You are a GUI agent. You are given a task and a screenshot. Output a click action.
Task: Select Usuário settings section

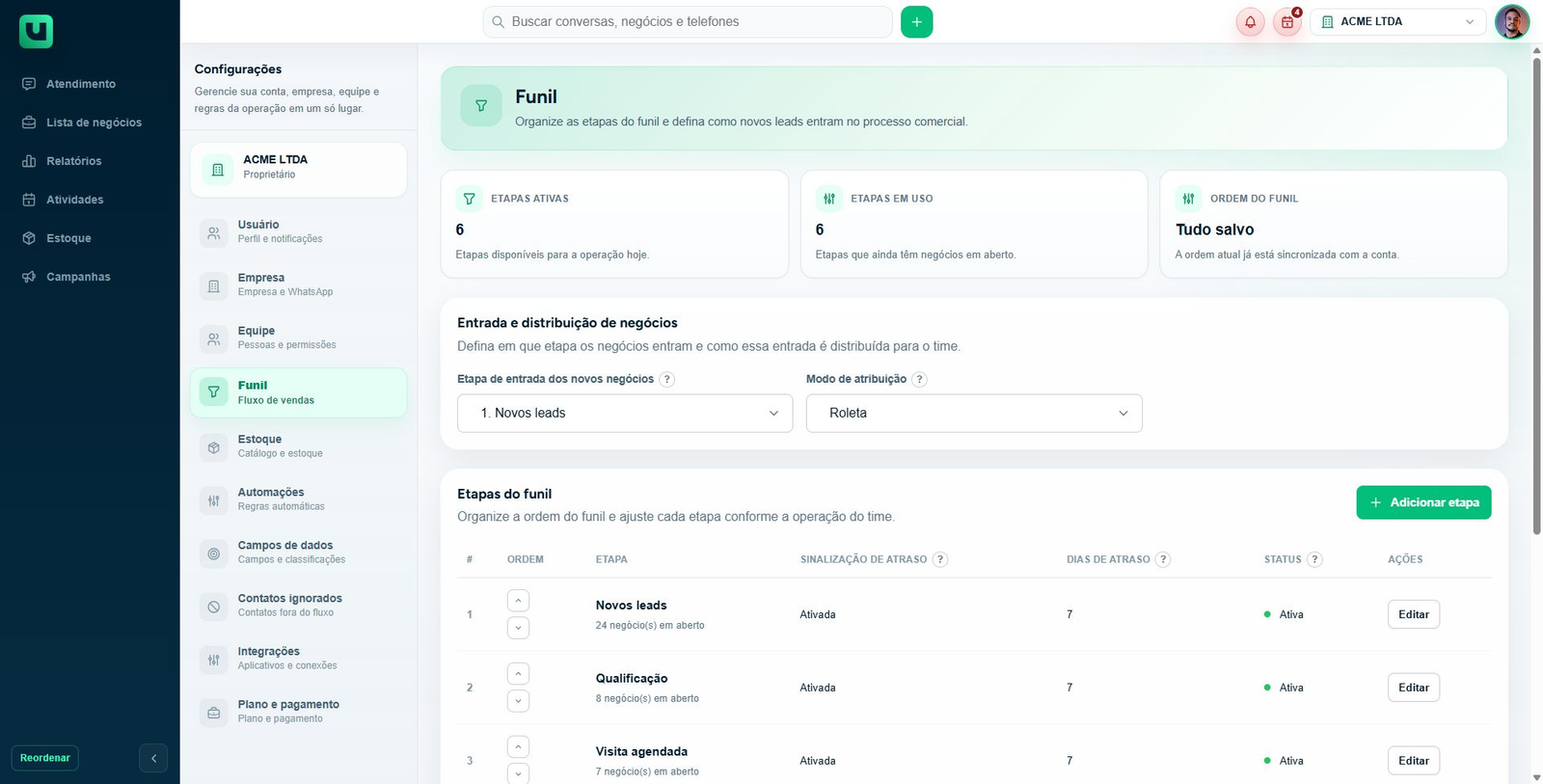click(298, 231)
